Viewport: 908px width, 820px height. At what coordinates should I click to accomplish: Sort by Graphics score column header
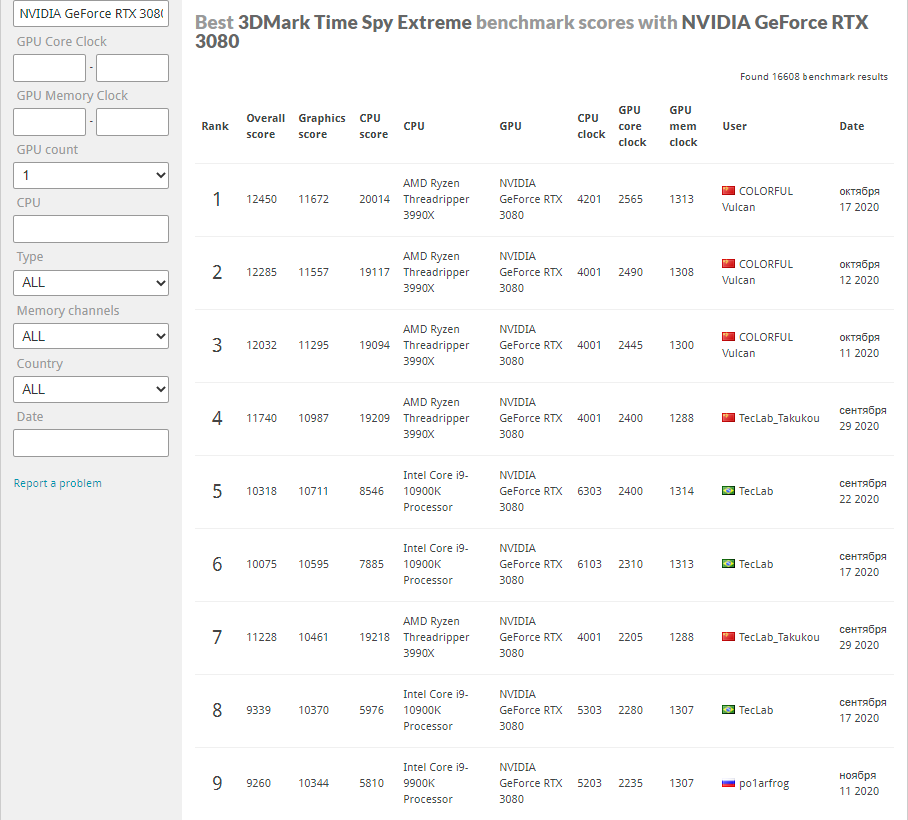[x=321, y=126]
